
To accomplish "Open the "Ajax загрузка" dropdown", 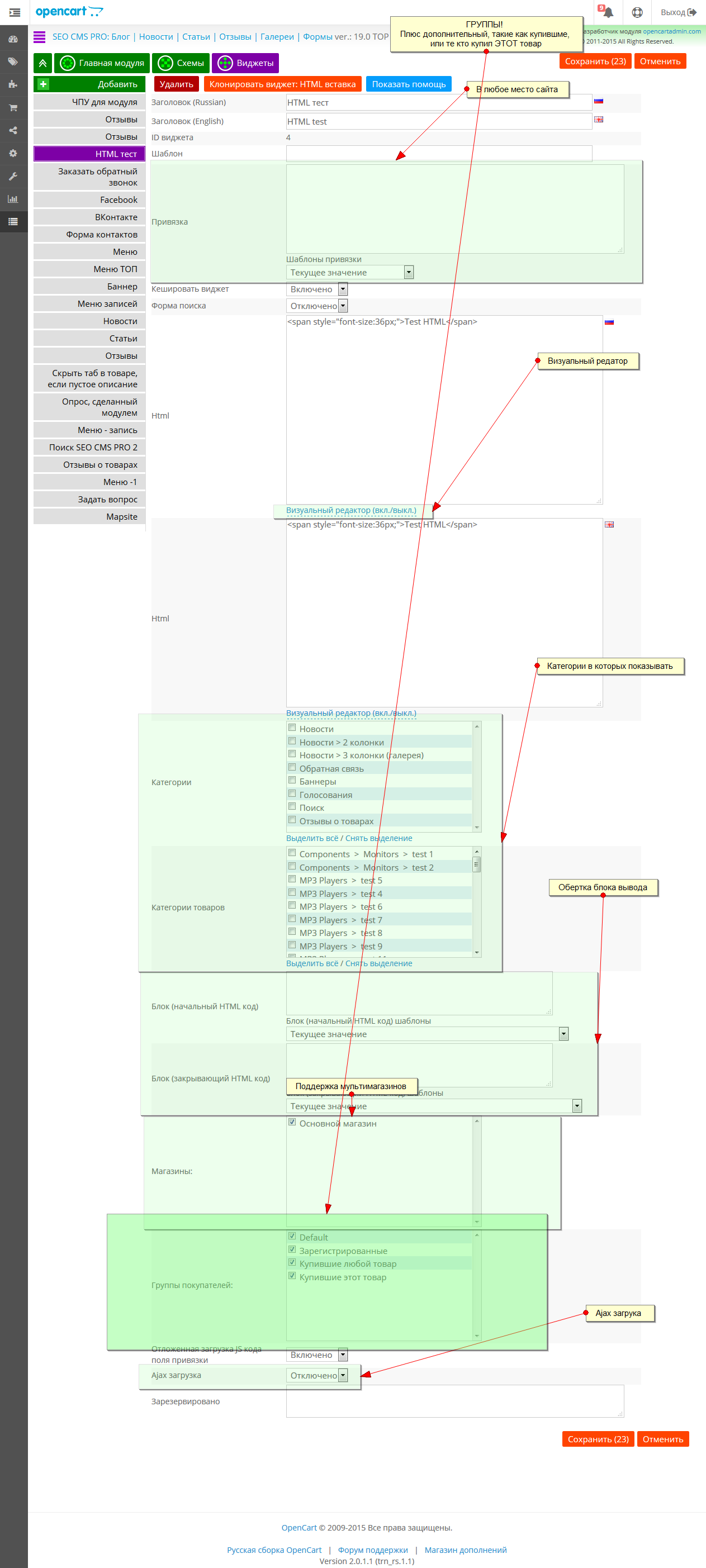I will (x=317, y=1375).
